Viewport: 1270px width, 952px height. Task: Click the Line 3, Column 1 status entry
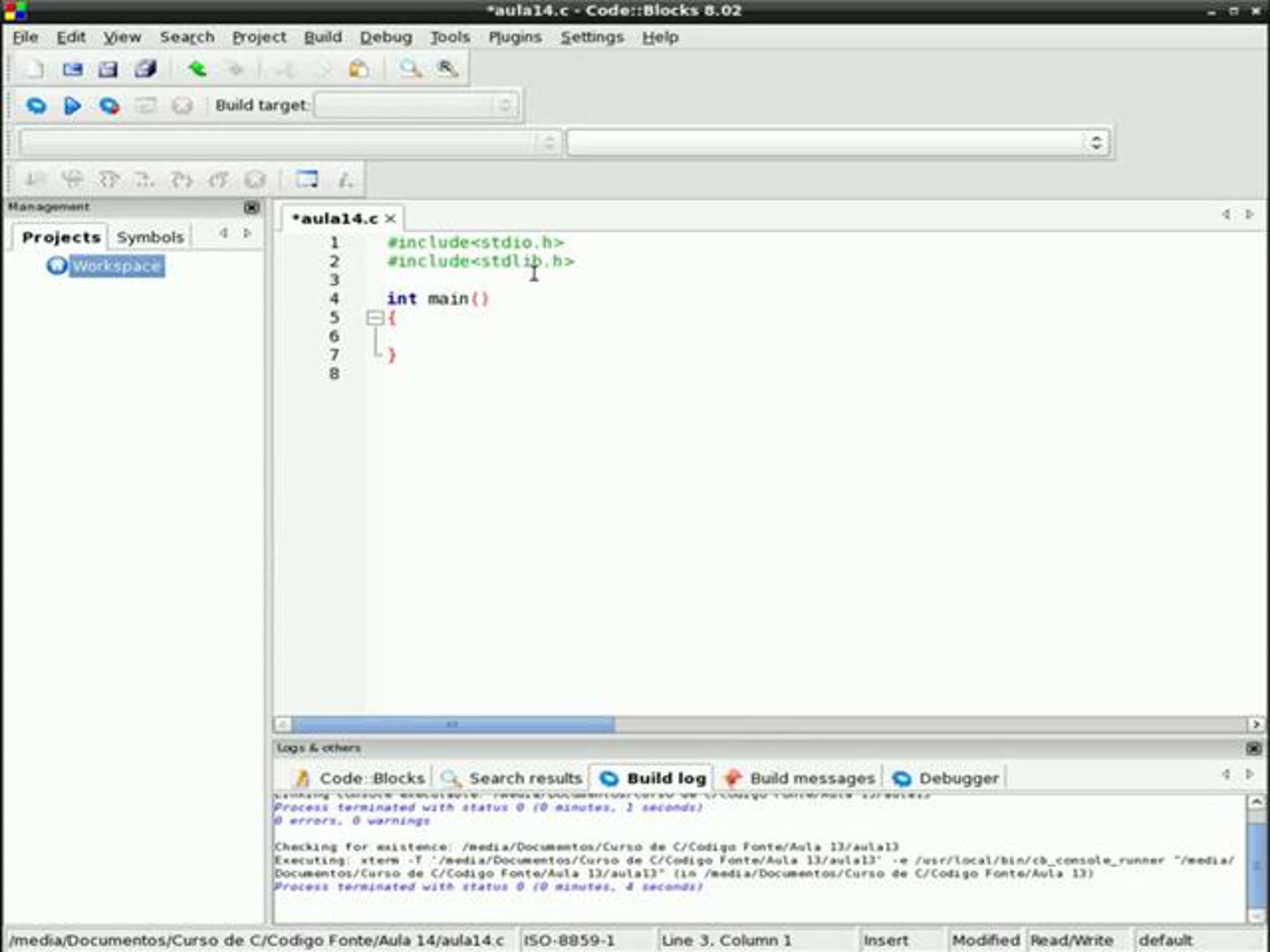pyautogui.click(x=727, y=940)
